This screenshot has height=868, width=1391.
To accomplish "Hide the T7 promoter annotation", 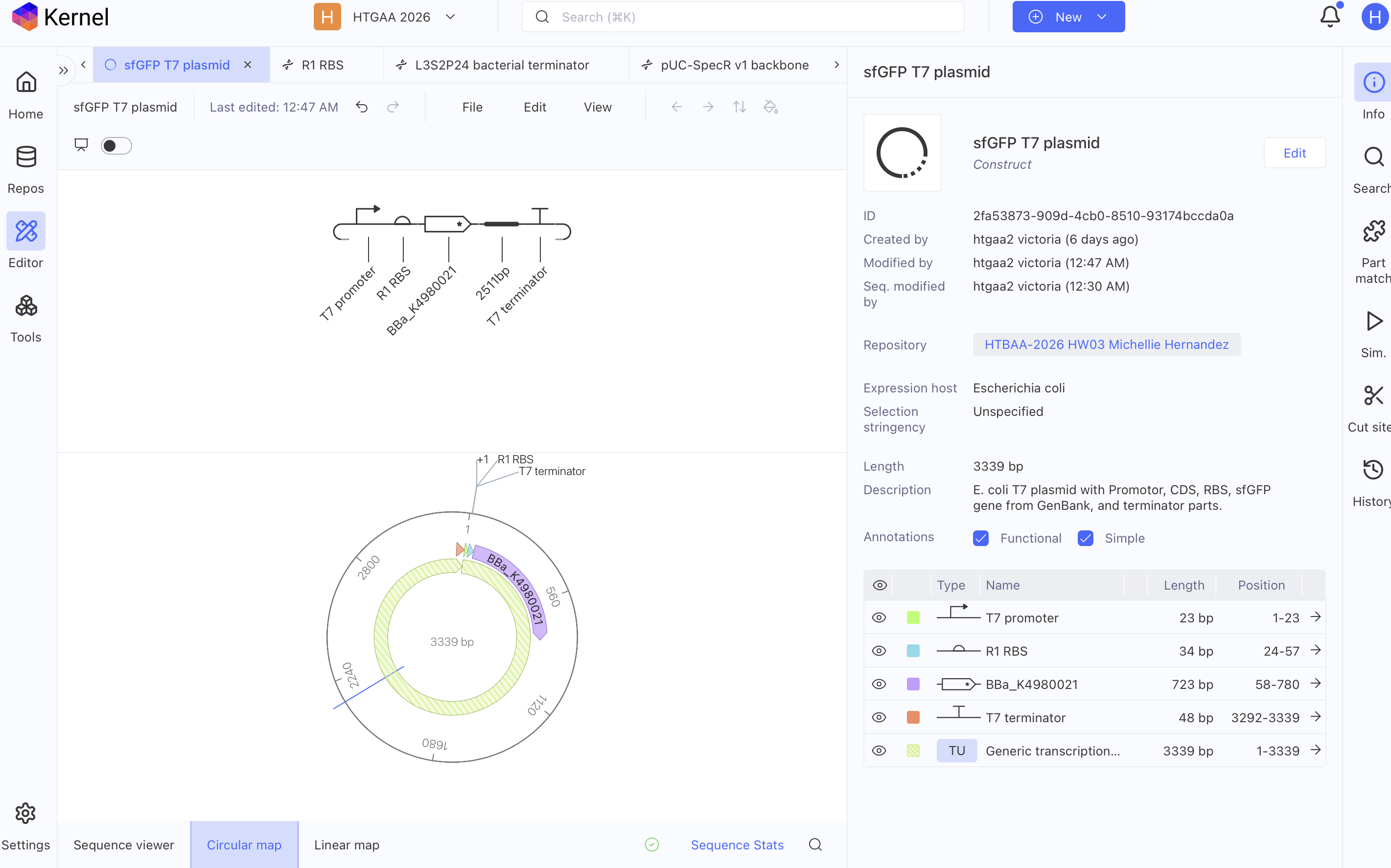I will point(879,617).
